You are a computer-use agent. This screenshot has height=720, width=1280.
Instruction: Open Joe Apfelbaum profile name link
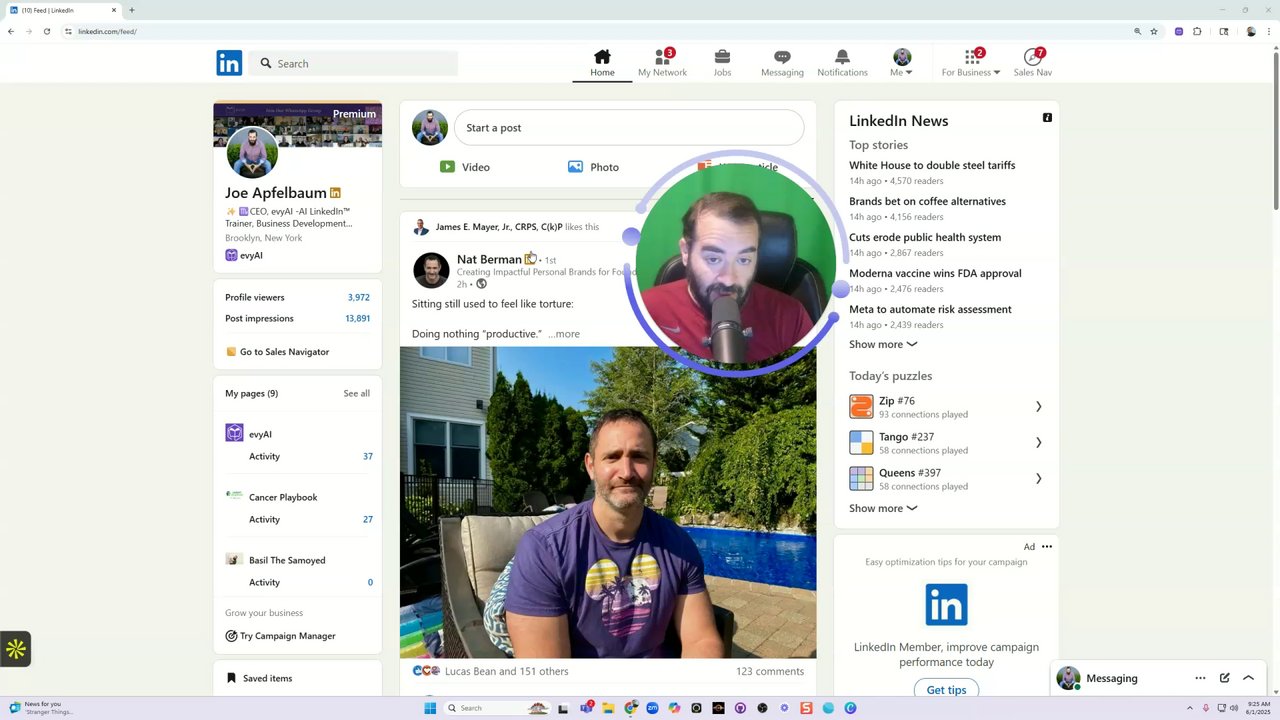click(276, 193)
